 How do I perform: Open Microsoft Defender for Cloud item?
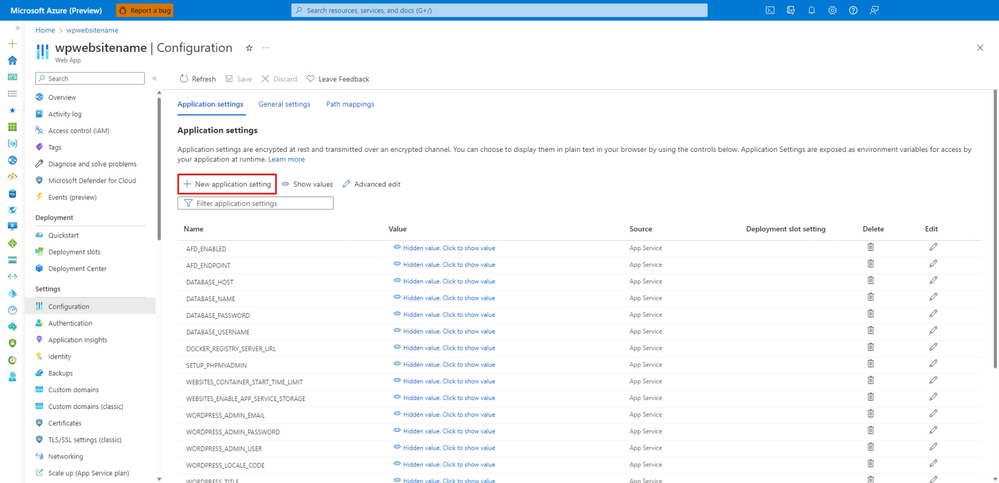coord(92,180)
